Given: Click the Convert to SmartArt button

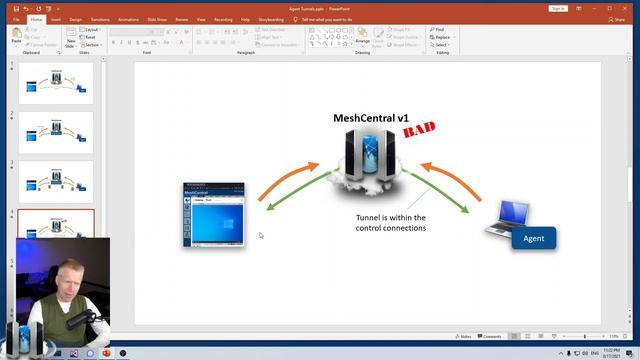Looking at the screenshot, I should [277, 44].
